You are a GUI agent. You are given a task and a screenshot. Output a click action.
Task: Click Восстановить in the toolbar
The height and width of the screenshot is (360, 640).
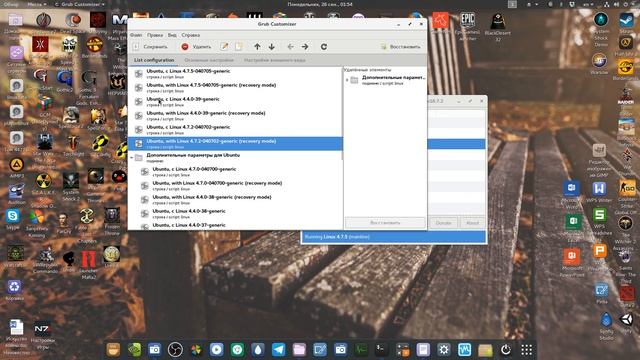point(400,47)
